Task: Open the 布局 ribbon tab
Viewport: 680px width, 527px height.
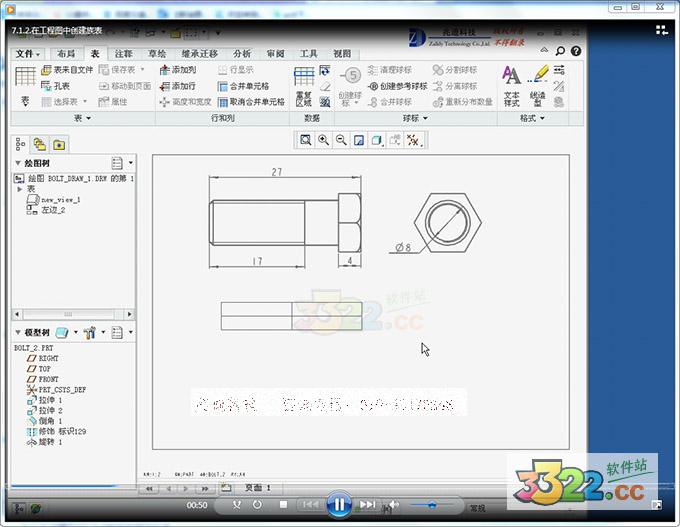Action: click(x=65, y=53)
